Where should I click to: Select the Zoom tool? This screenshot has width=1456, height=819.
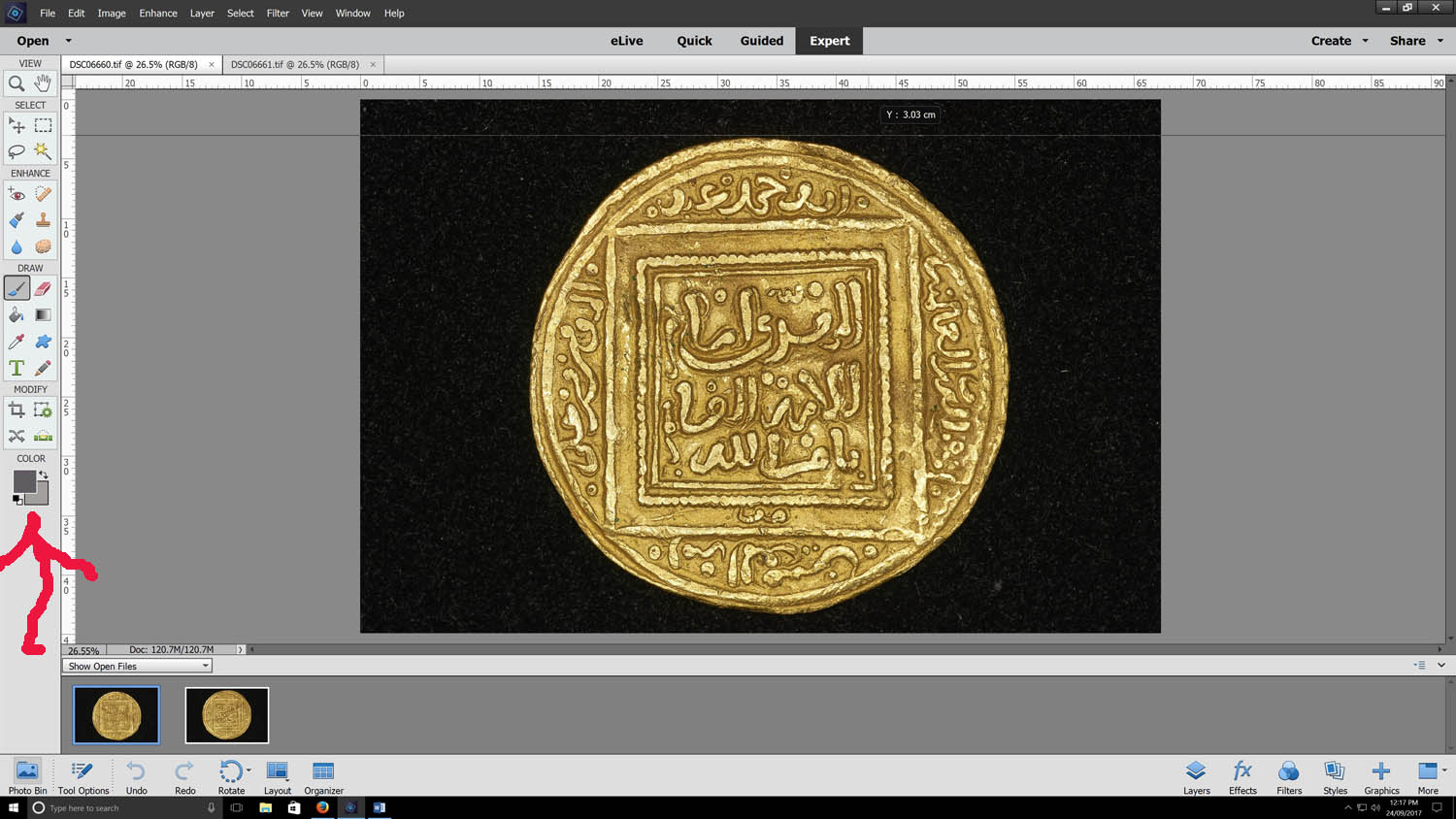[x=17, y=83]
